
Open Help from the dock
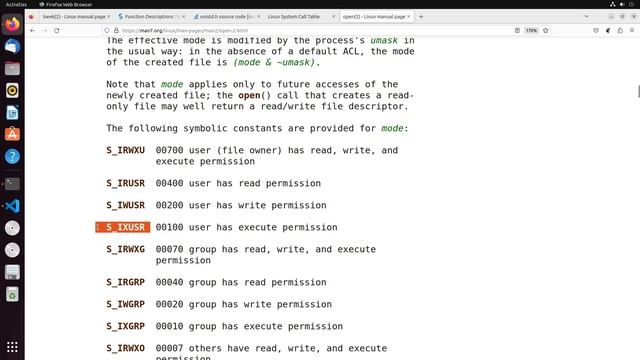tap(12, 156)
